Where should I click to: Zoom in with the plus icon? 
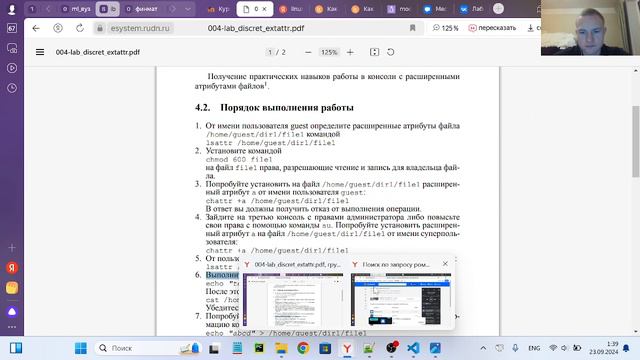[x=350, y=52]
